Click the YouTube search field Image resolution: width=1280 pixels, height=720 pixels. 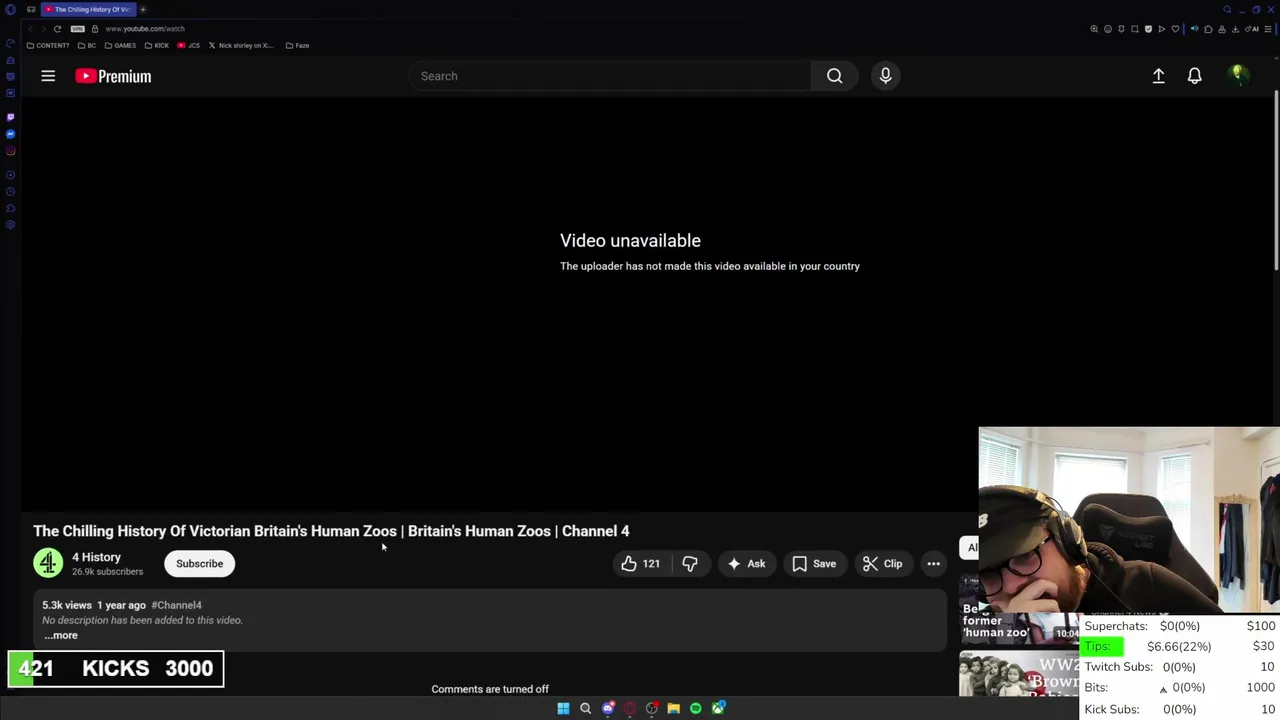coord(610,76)
